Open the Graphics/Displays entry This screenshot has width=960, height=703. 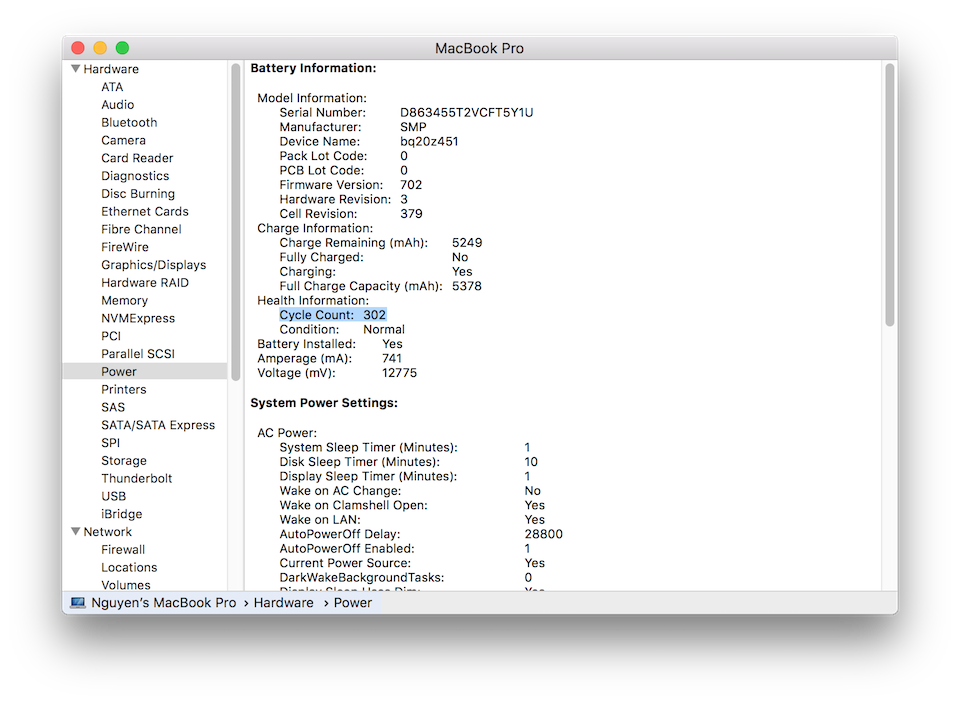(x=153, y=265)
